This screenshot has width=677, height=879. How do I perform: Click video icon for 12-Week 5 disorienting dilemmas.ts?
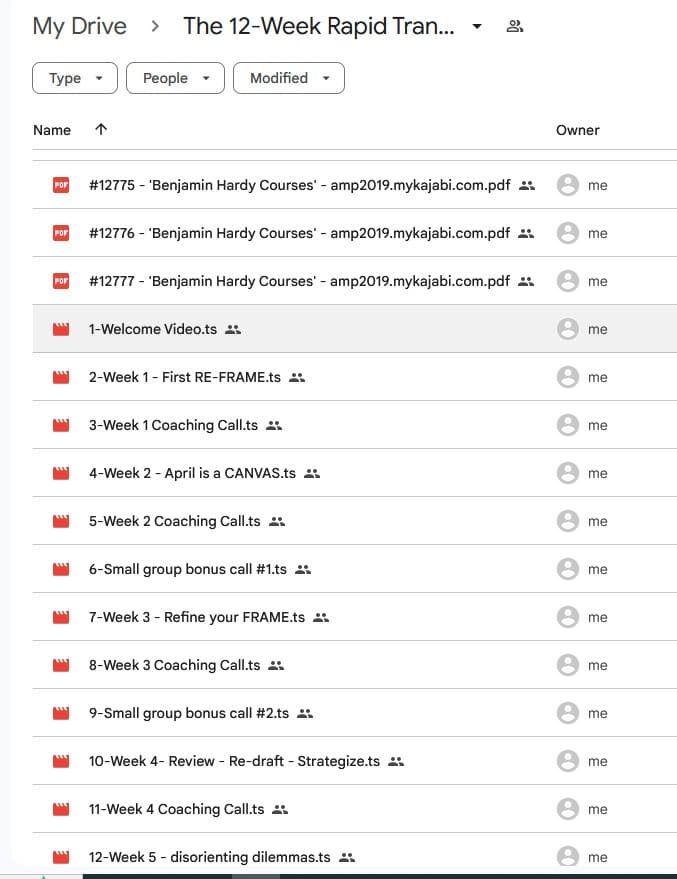pyautogui.click(x=61, y=857)
